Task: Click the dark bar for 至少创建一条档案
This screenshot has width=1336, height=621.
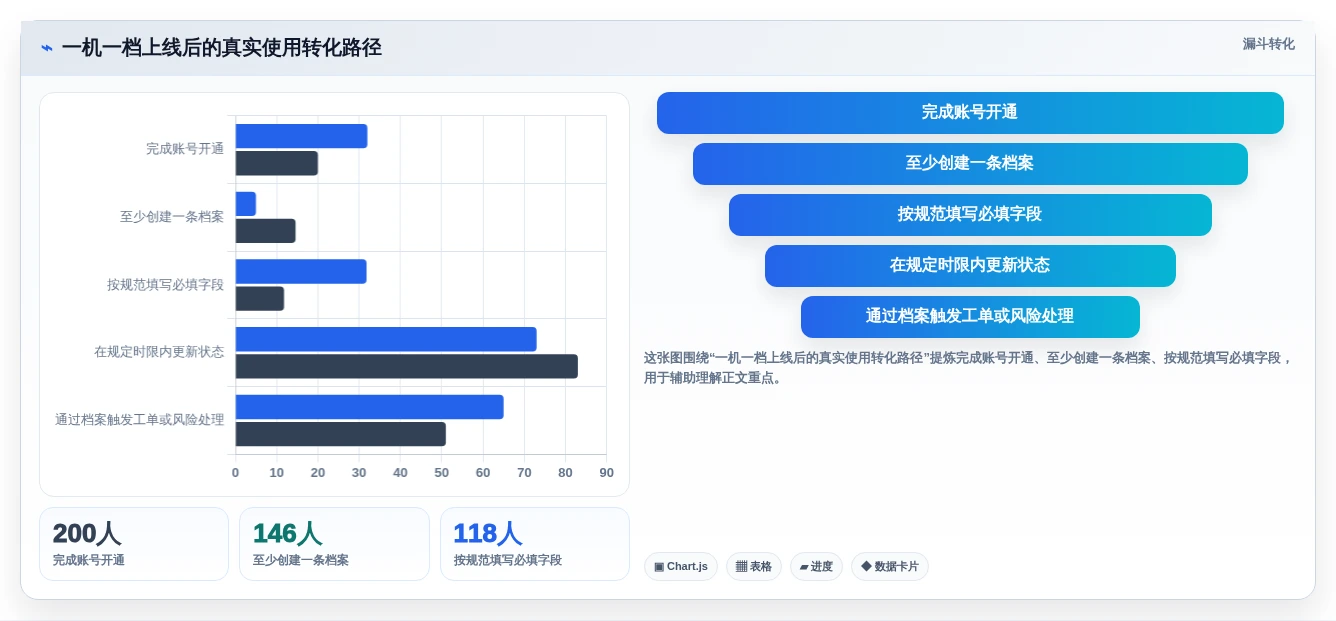Action: (266, 231)
